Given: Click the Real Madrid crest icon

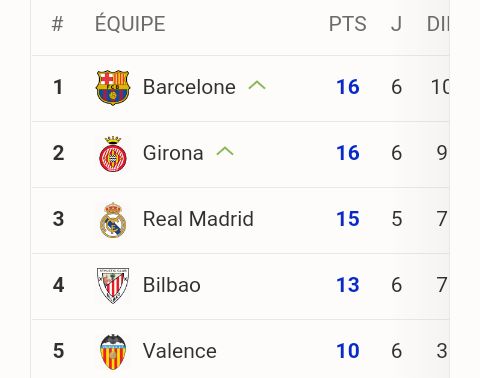Looking at the screenshot, I should [x=113, y=220].
